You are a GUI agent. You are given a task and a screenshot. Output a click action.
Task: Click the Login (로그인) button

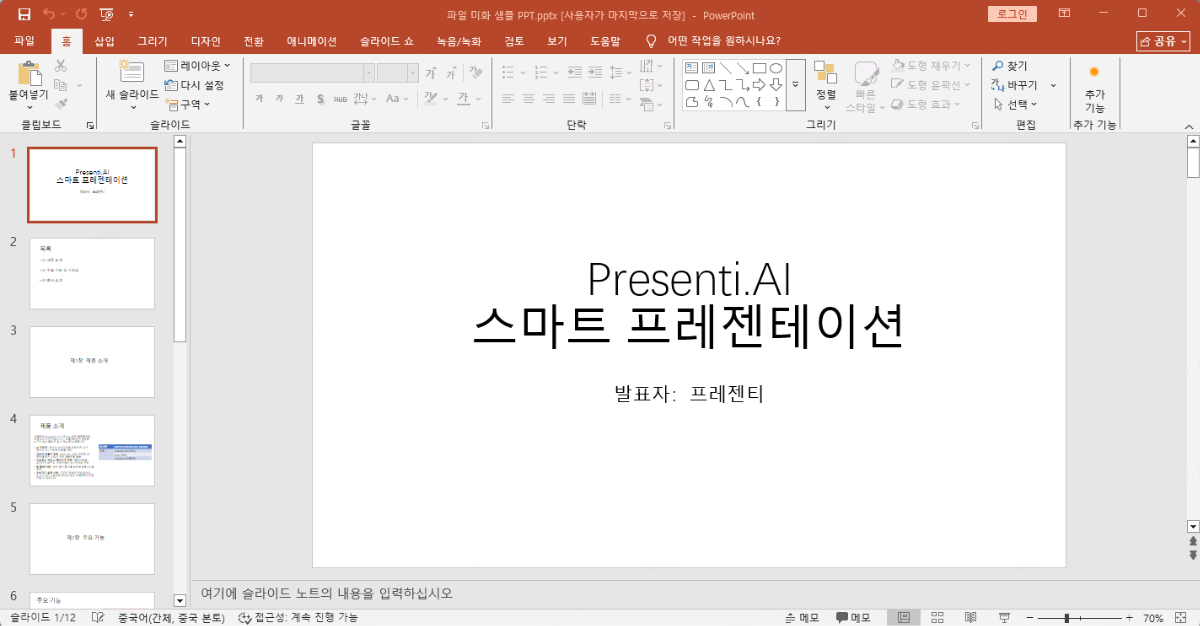(1013, 14)
